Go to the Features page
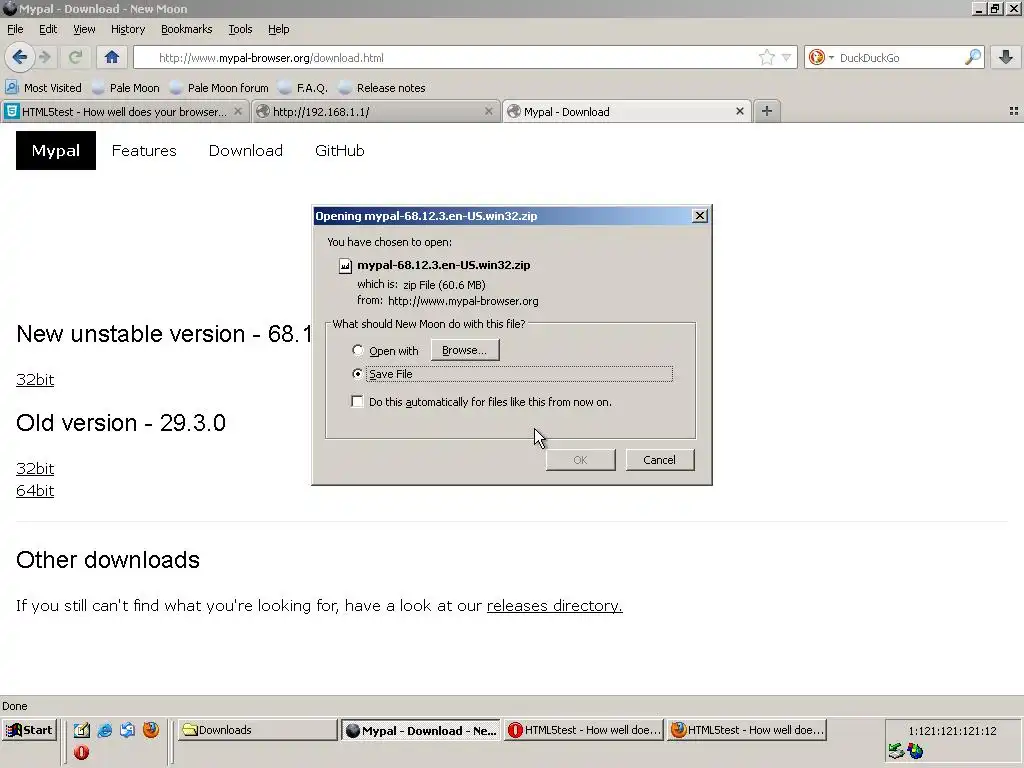The width and height of the screenshot is (1024, 768). [144, 151]
